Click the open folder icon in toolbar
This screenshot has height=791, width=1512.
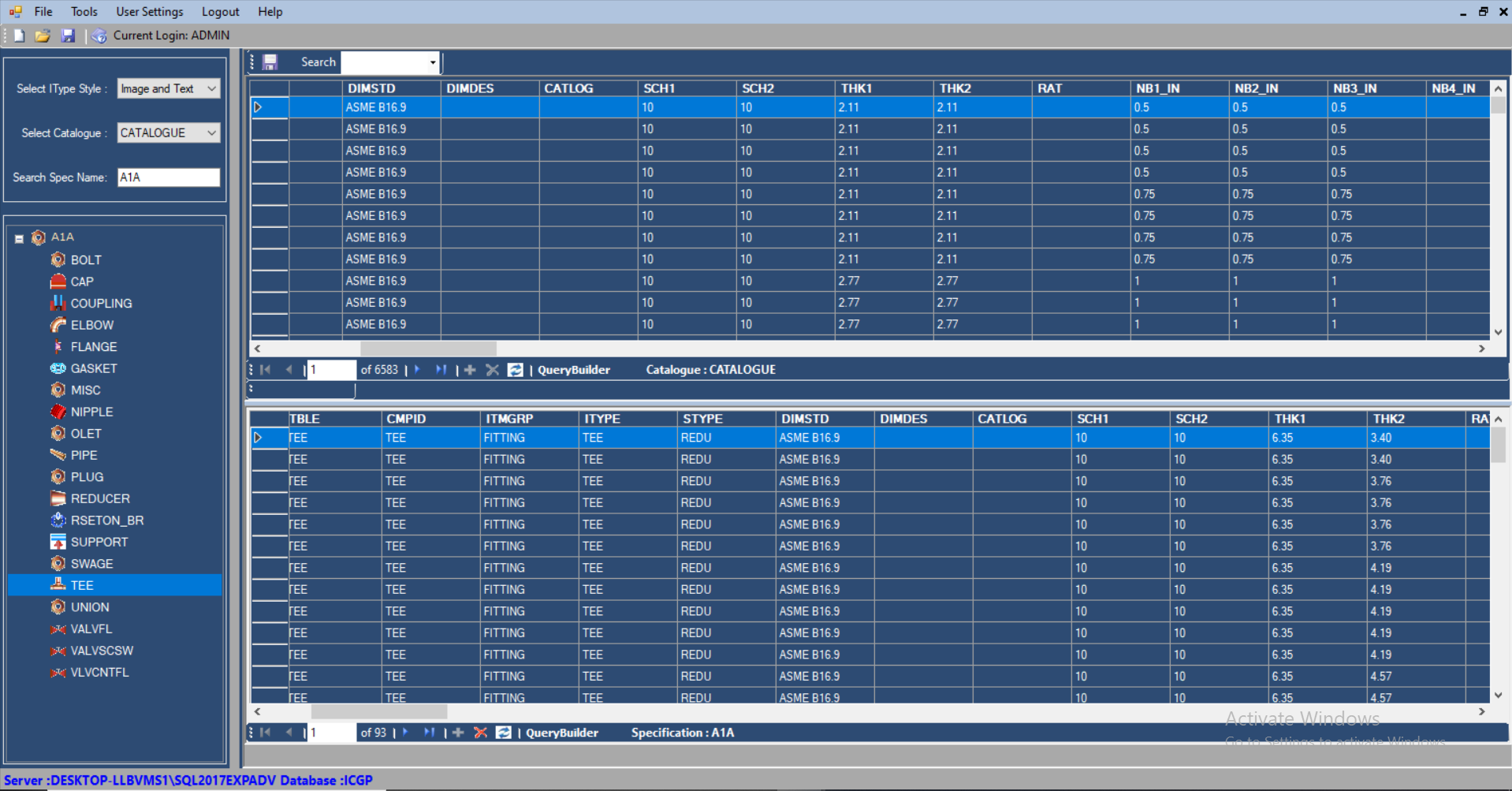coord(43,35)
